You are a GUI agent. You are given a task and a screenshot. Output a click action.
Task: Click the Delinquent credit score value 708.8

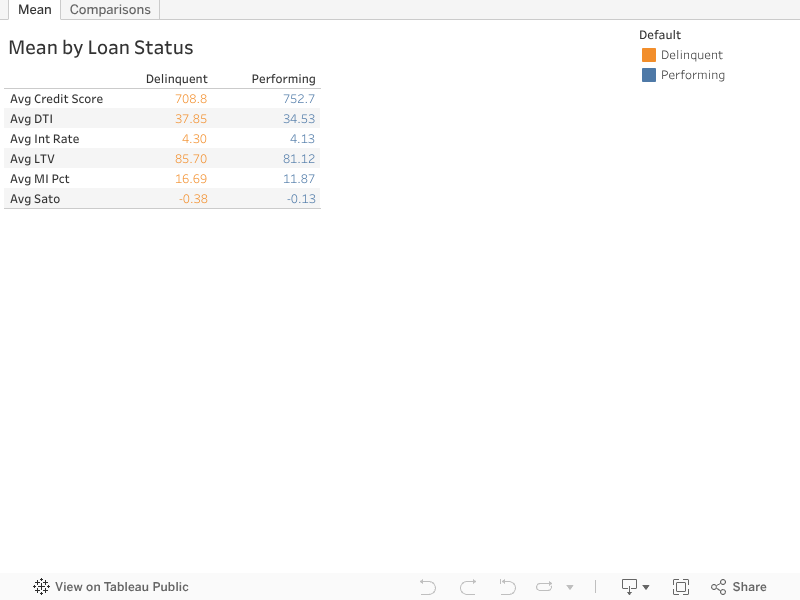click(x=191, y=99)
